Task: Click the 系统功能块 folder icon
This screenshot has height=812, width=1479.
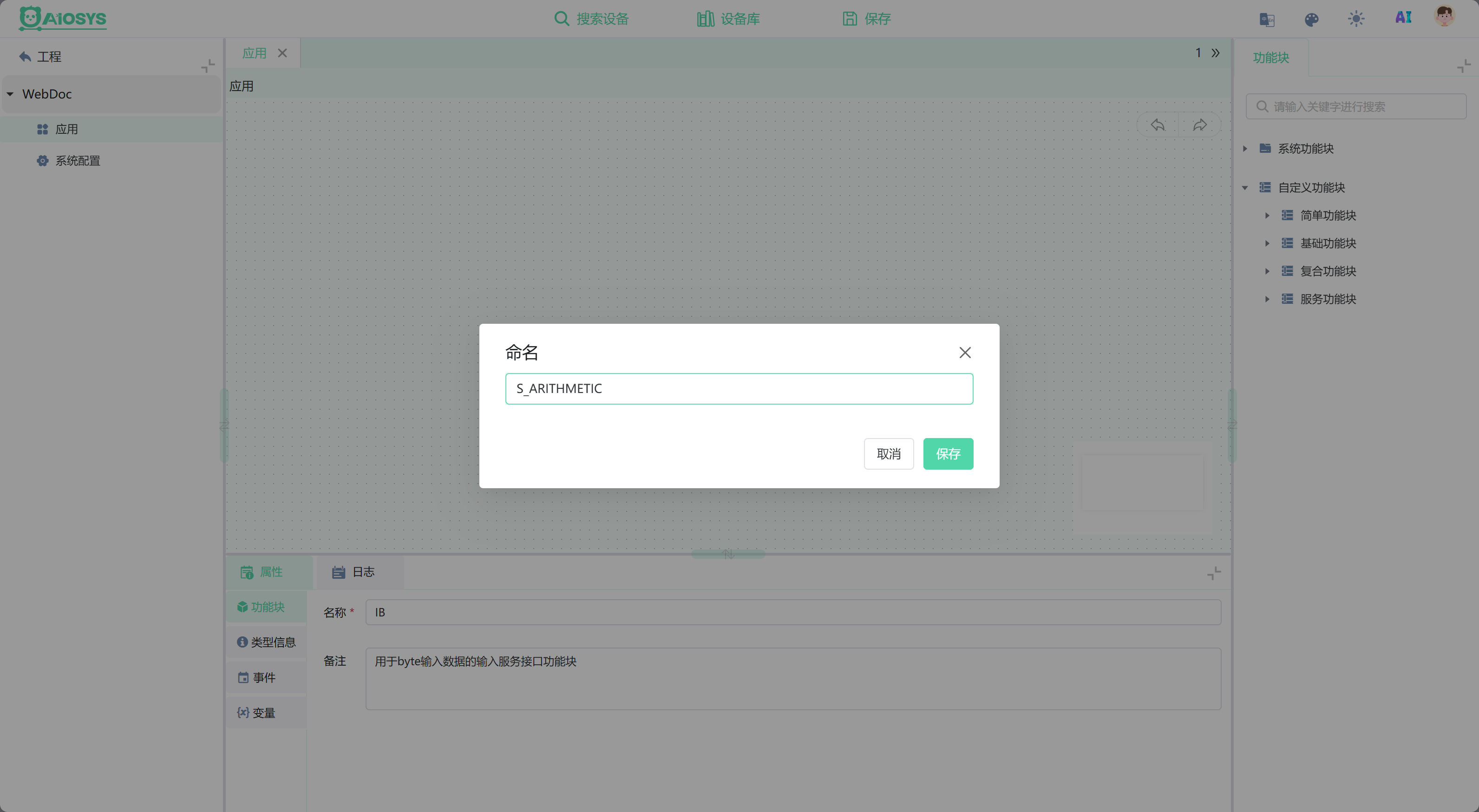Action: pos(1265,148)
